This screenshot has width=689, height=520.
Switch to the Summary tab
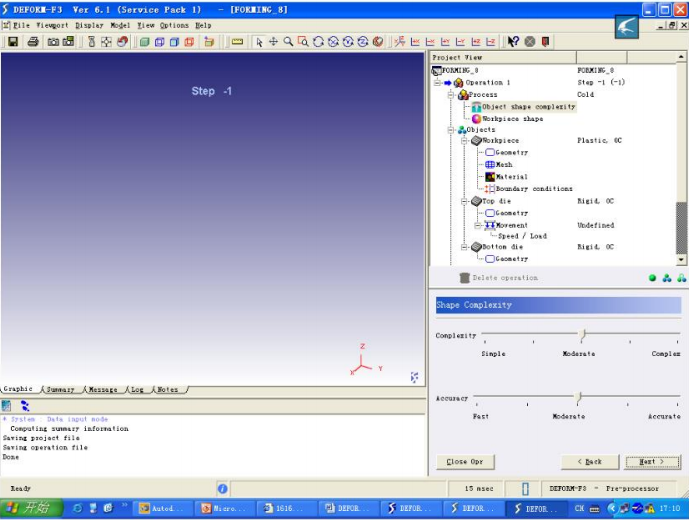[x=60, y=389]
